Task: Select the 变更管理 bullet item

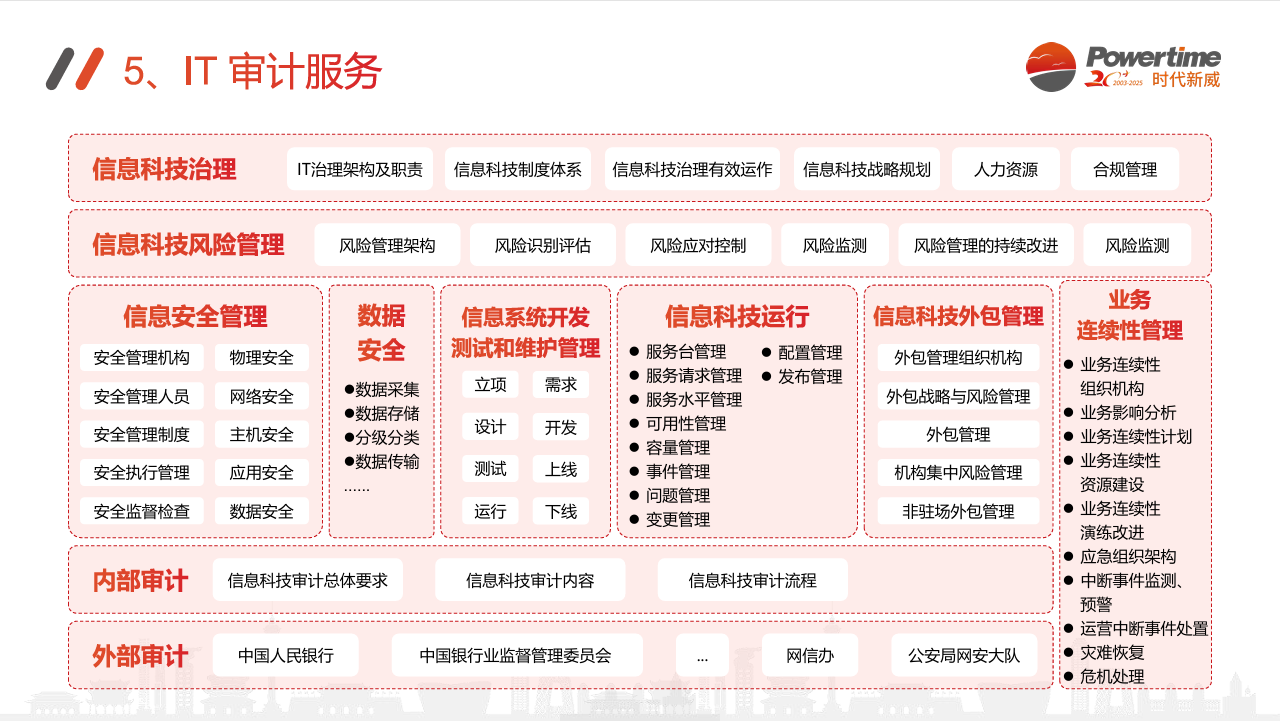Action: click(677, 520)
